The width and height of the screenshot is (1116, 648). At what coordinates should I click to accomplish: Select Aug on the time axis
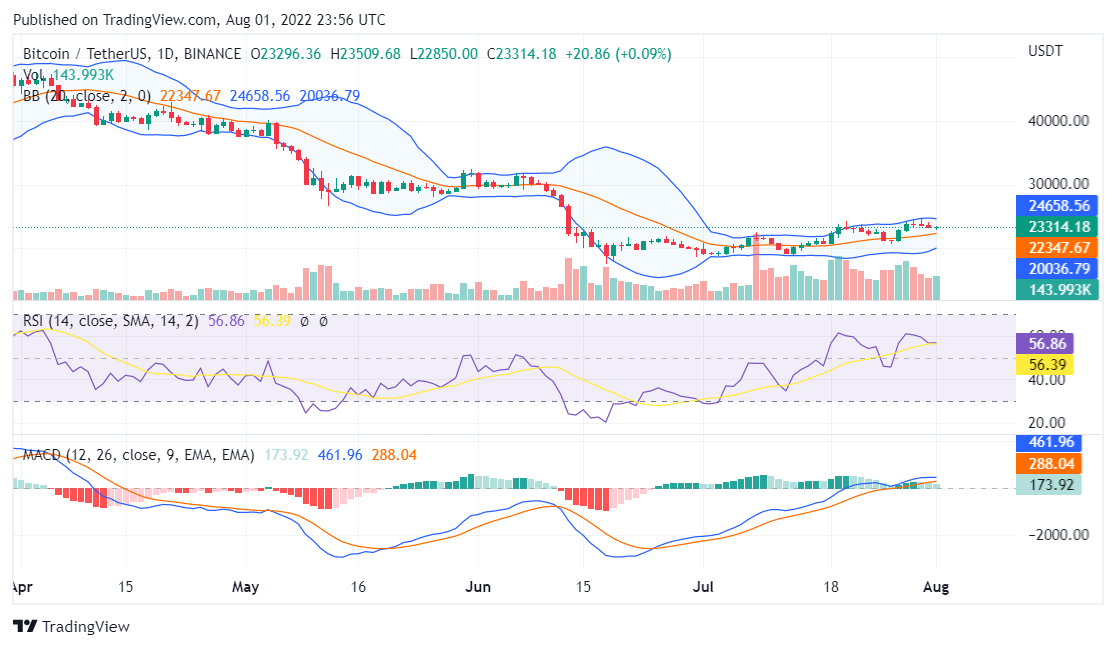tap(936, 587)
